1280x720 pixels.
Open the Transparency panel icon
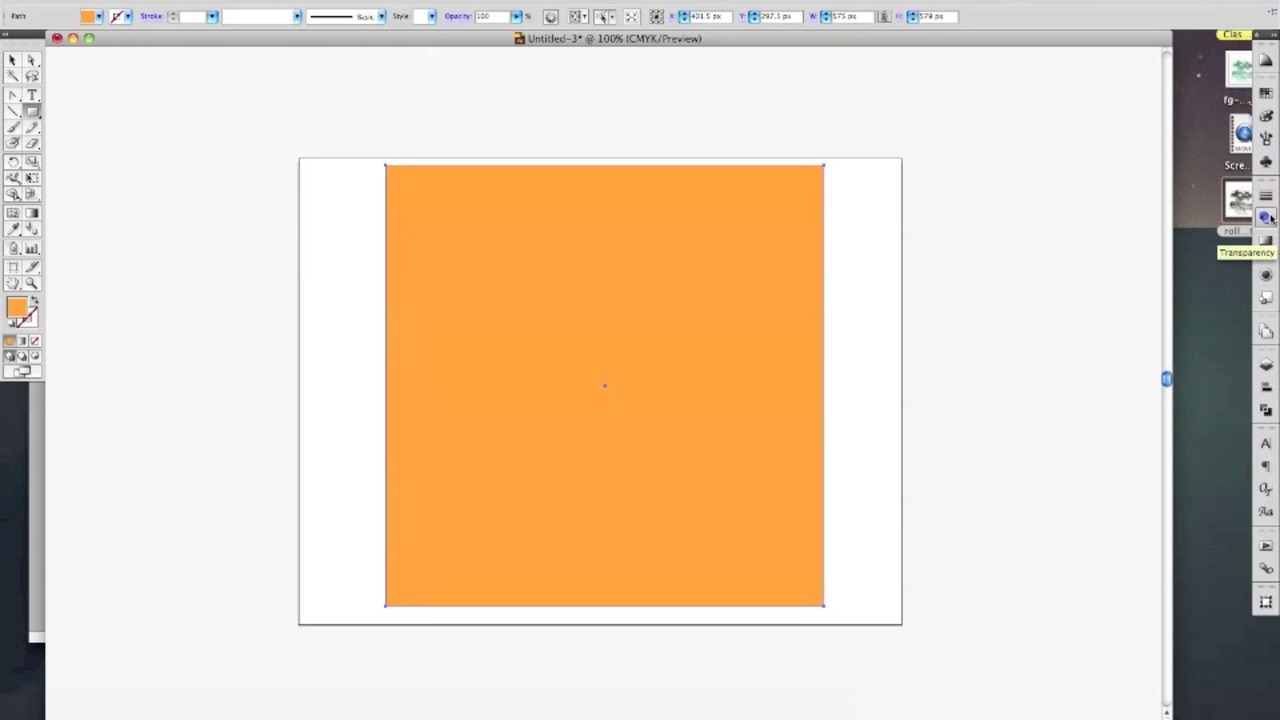(x=1265, y=218)
